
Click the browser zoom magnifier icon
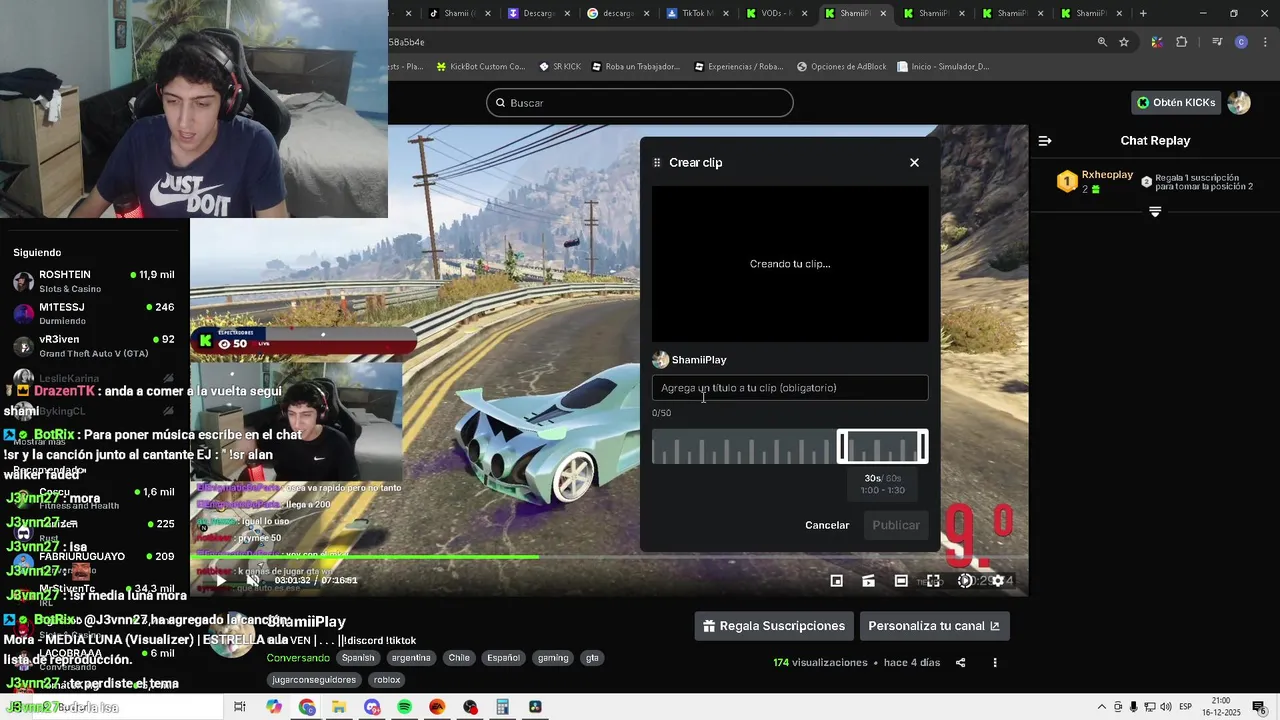(x=1102, y=42)
